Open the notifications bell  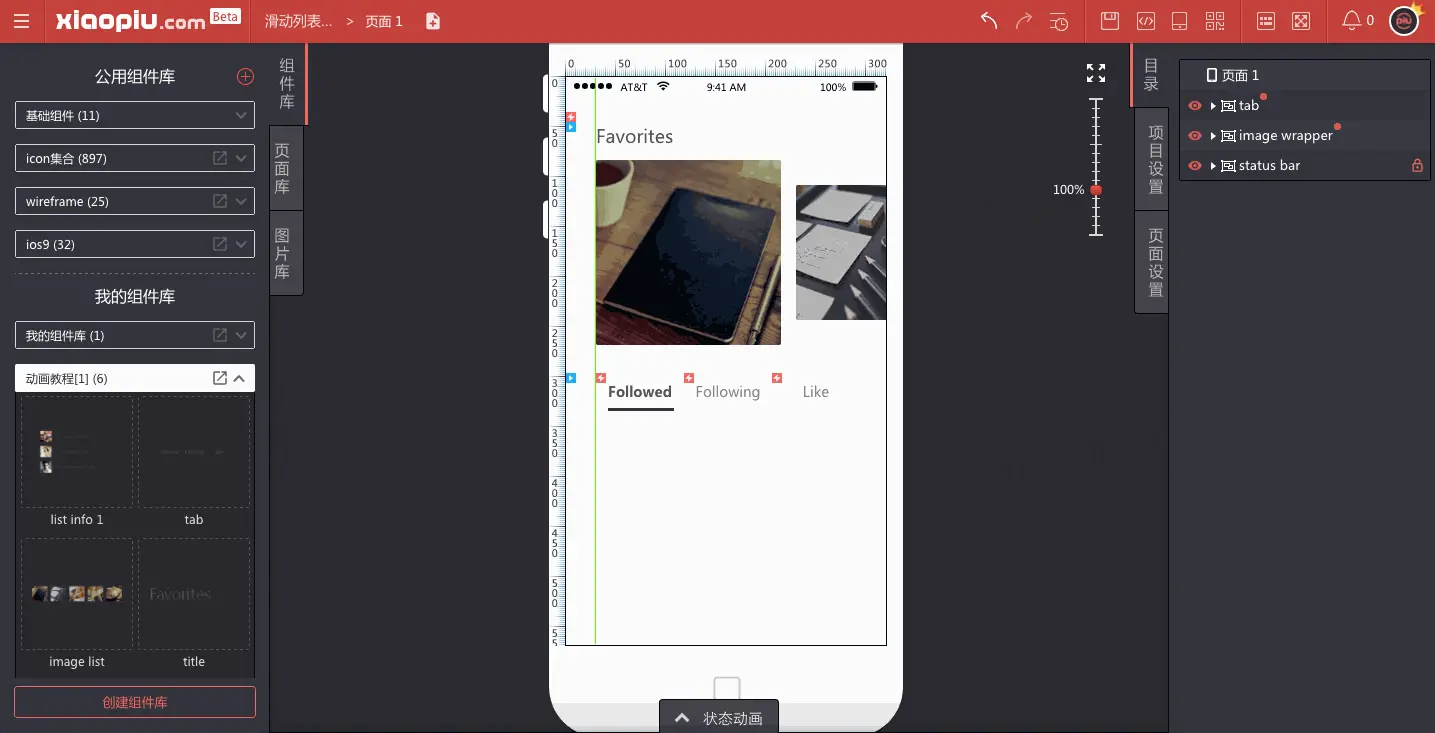point(1351,20)
